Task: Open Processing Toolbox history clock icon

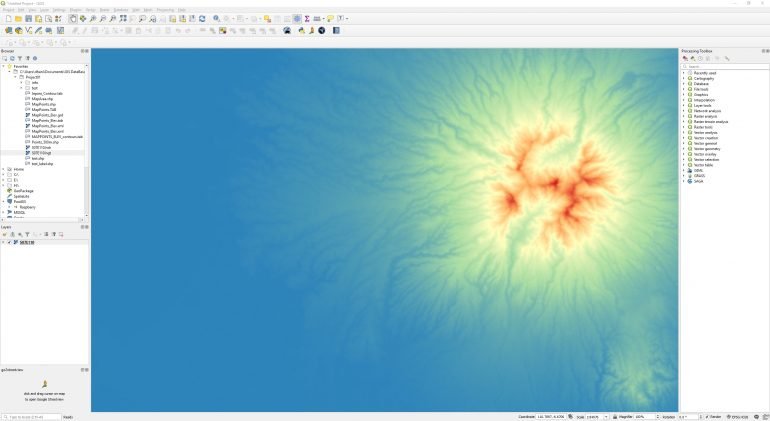Action: coord(701,58)
